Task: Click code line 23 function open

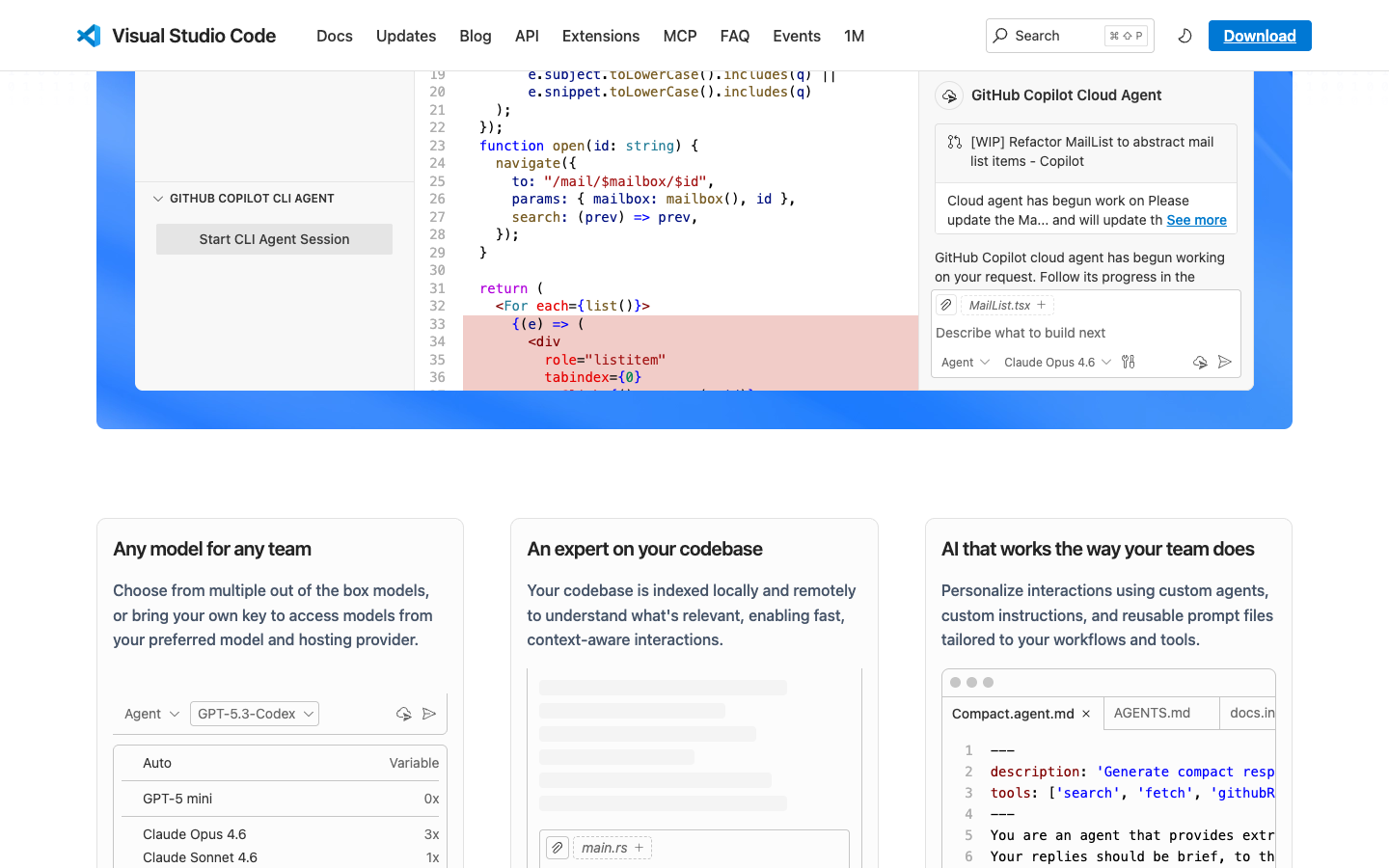Action: [588, 146]
